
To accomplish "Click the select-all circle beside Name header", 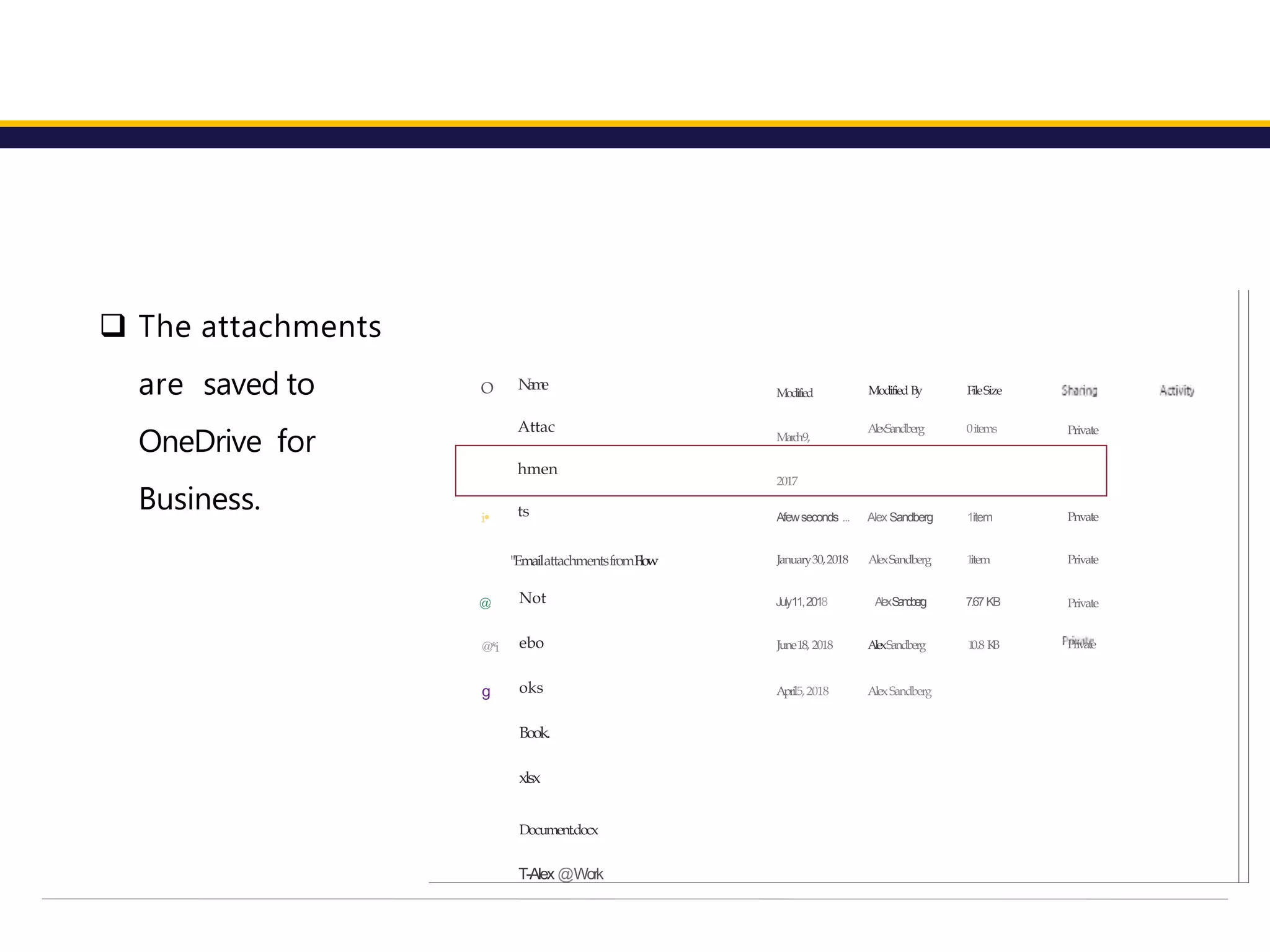I will click(x=487, y=389).
